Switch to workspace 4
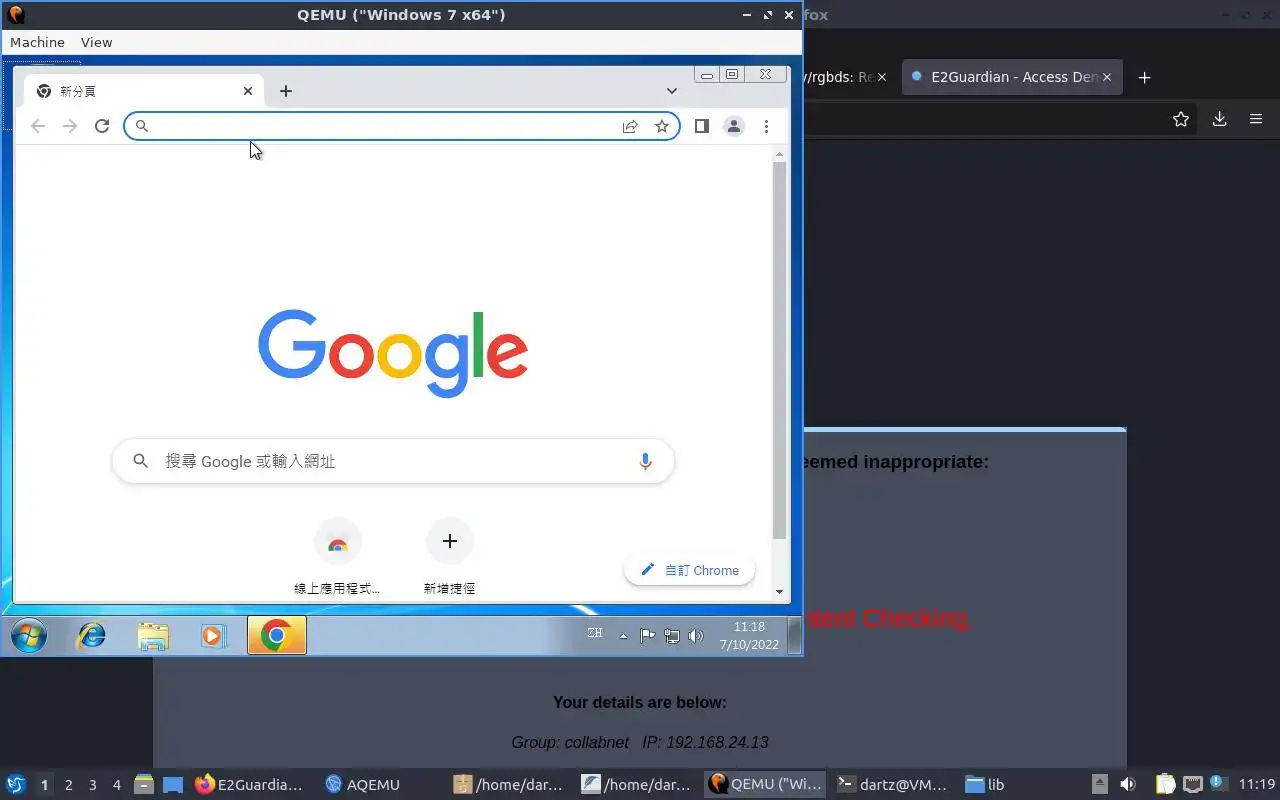 [x=117, y=785]
